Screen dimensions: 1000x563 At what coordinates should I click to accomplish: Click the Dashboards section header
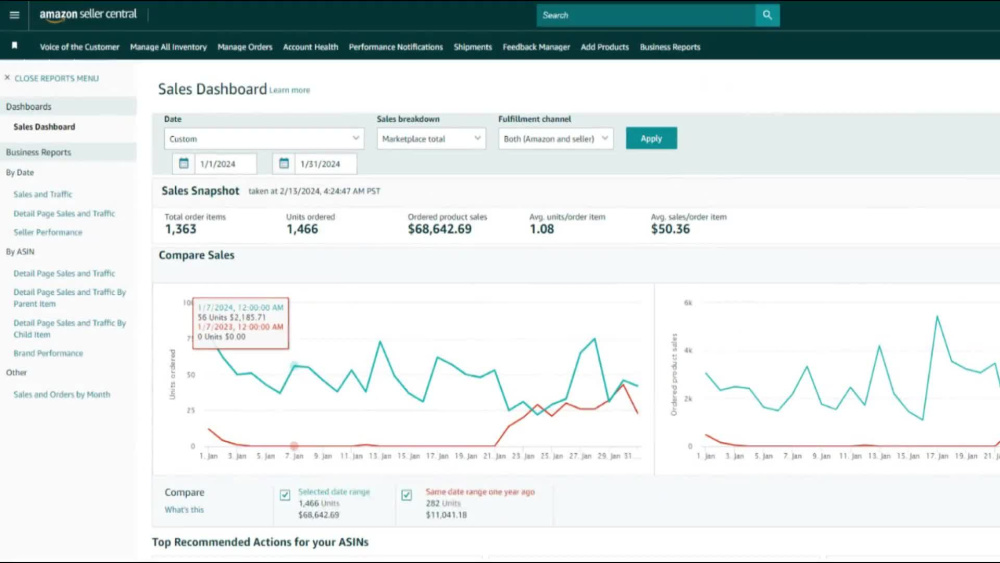coord(68,106)
